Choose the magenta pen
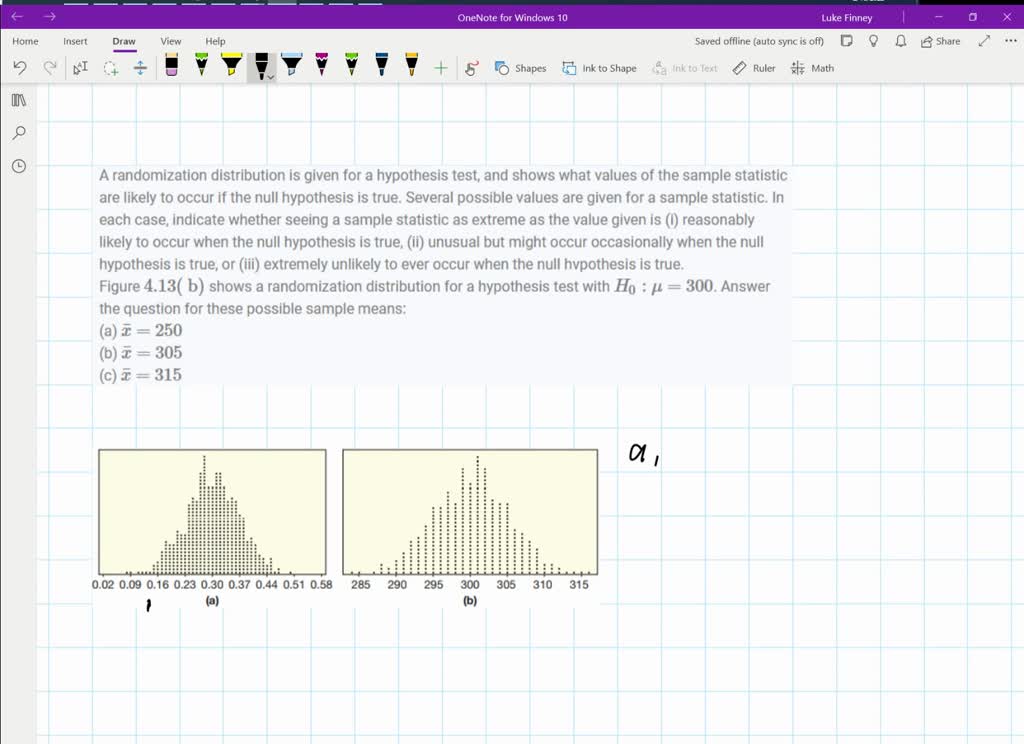1024x744 pixels. point(321,65)
